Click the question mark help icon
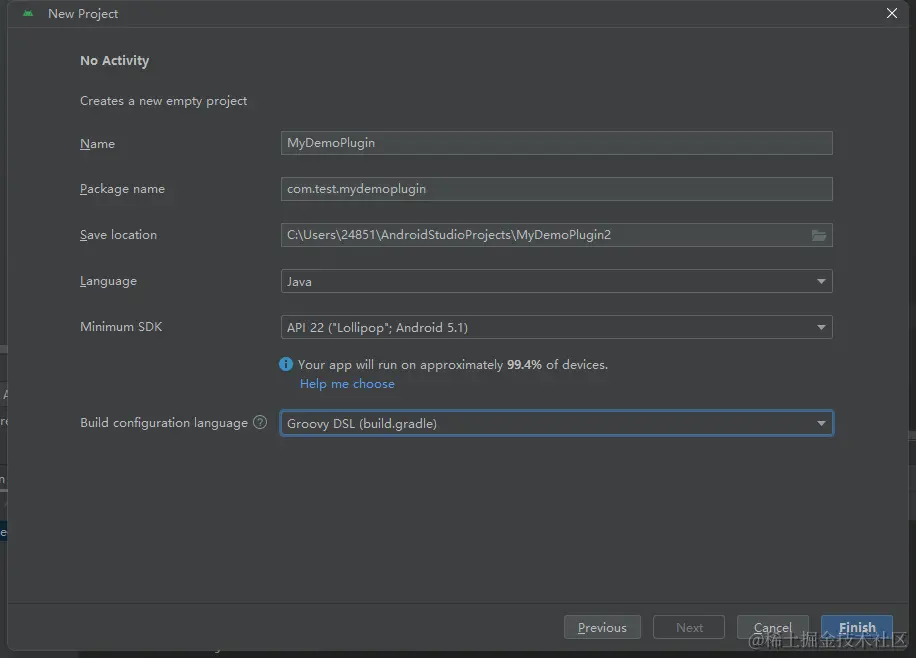 click(260, 423)
